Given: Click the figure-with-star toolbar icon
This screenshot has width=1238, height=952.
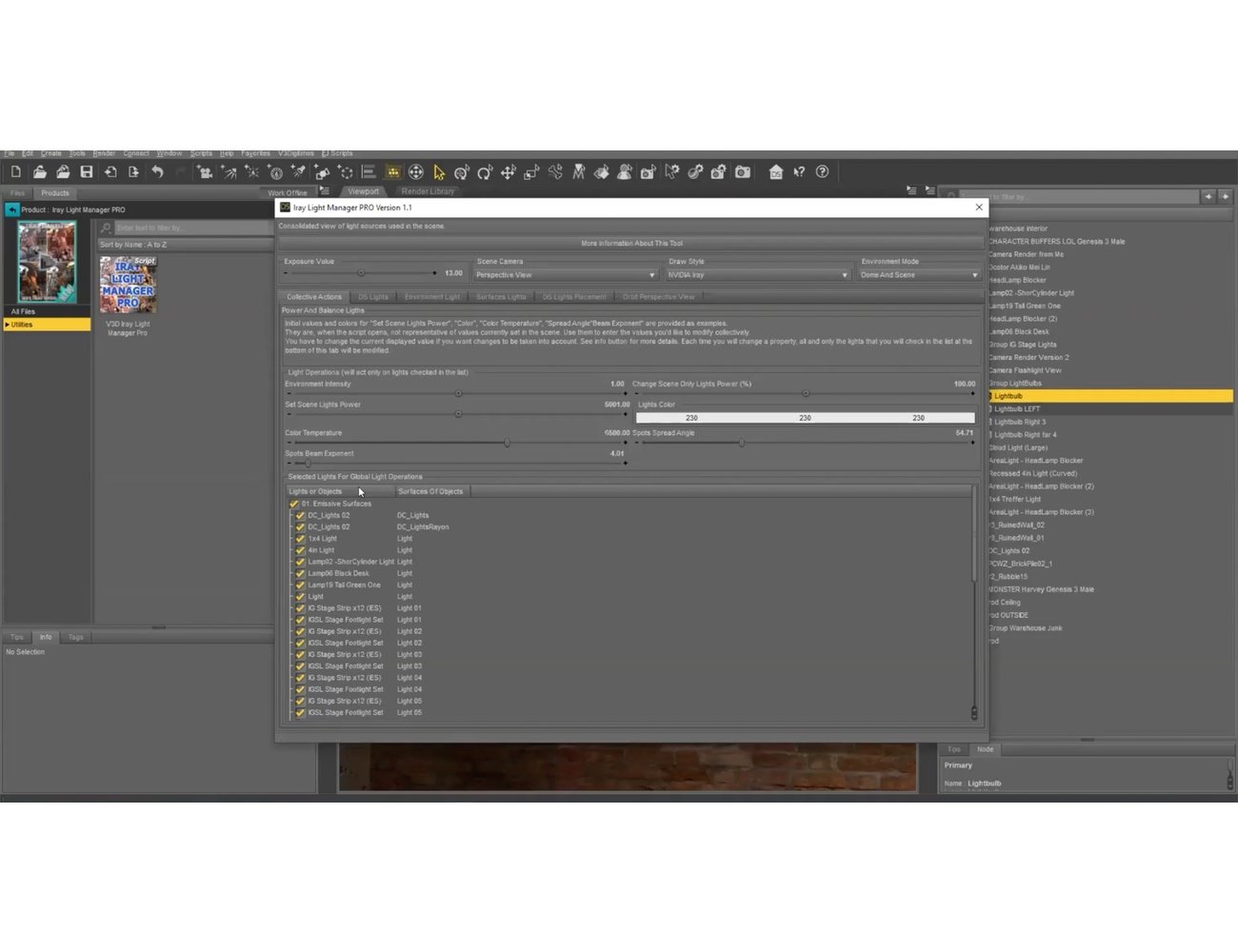Looking at the screenshot, I should tap(625, 172).
